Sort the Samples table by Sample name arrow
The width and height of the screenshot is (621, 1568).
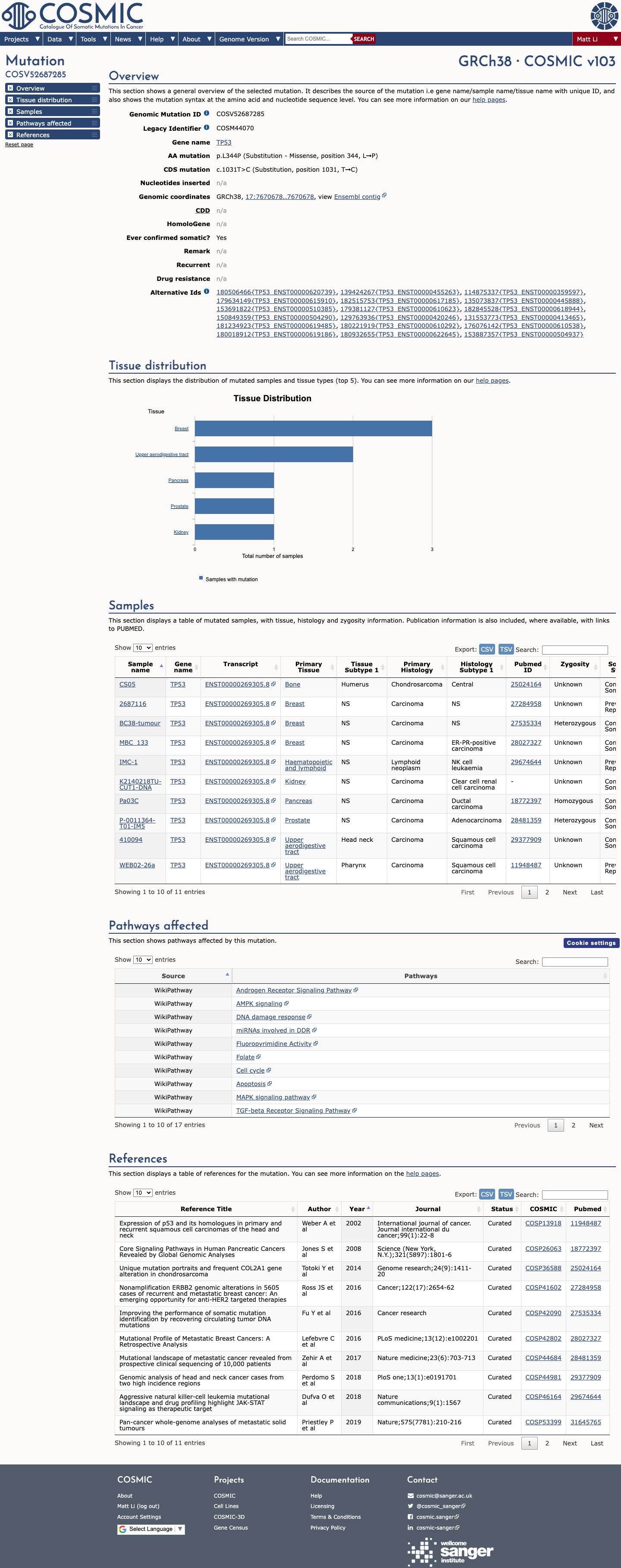161,666
